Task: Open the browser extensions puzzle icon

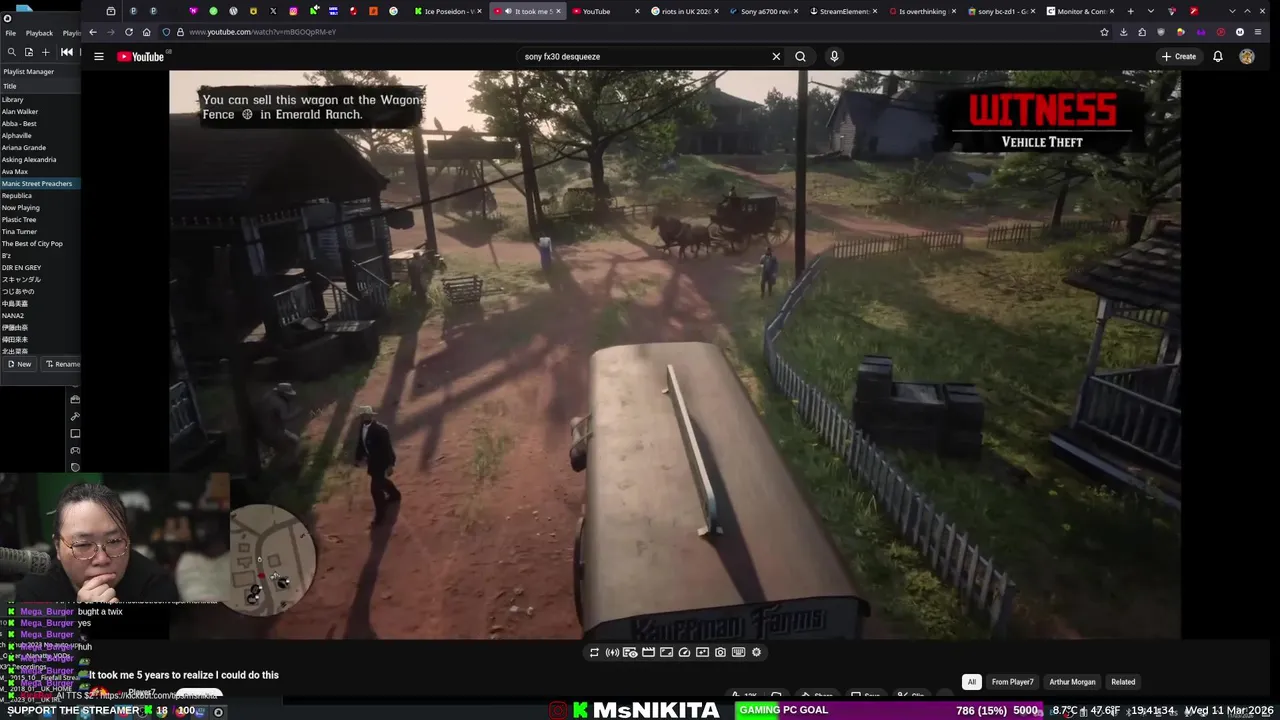Action: click(x=1142, y=32)
